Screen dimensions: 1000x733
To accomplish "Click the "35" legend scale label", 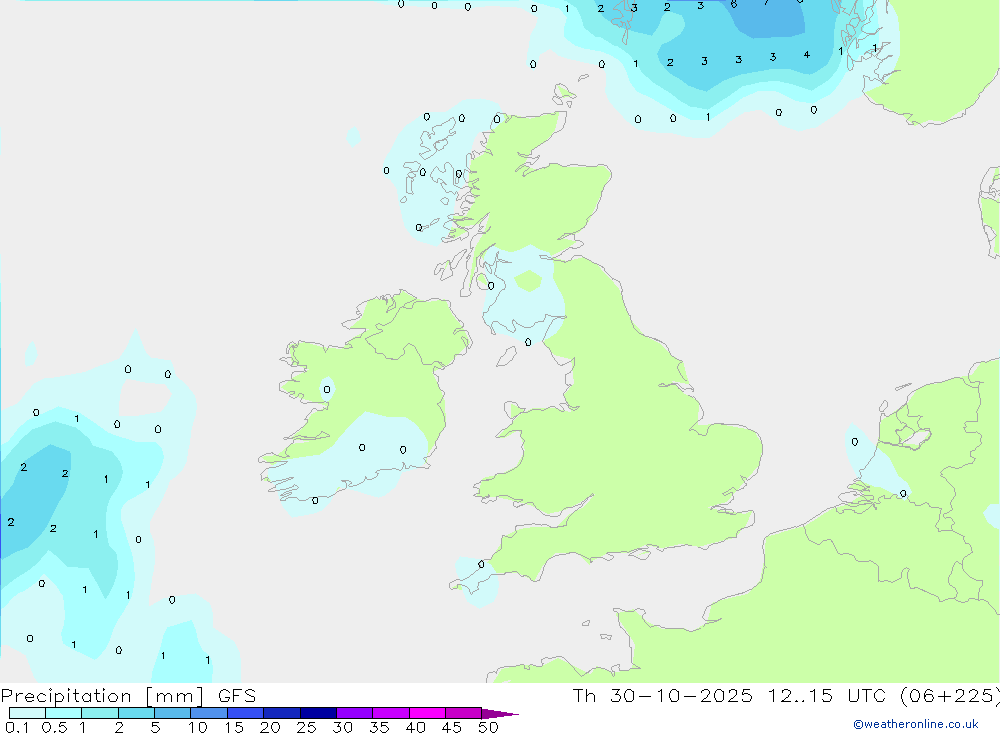I will 379,727.
